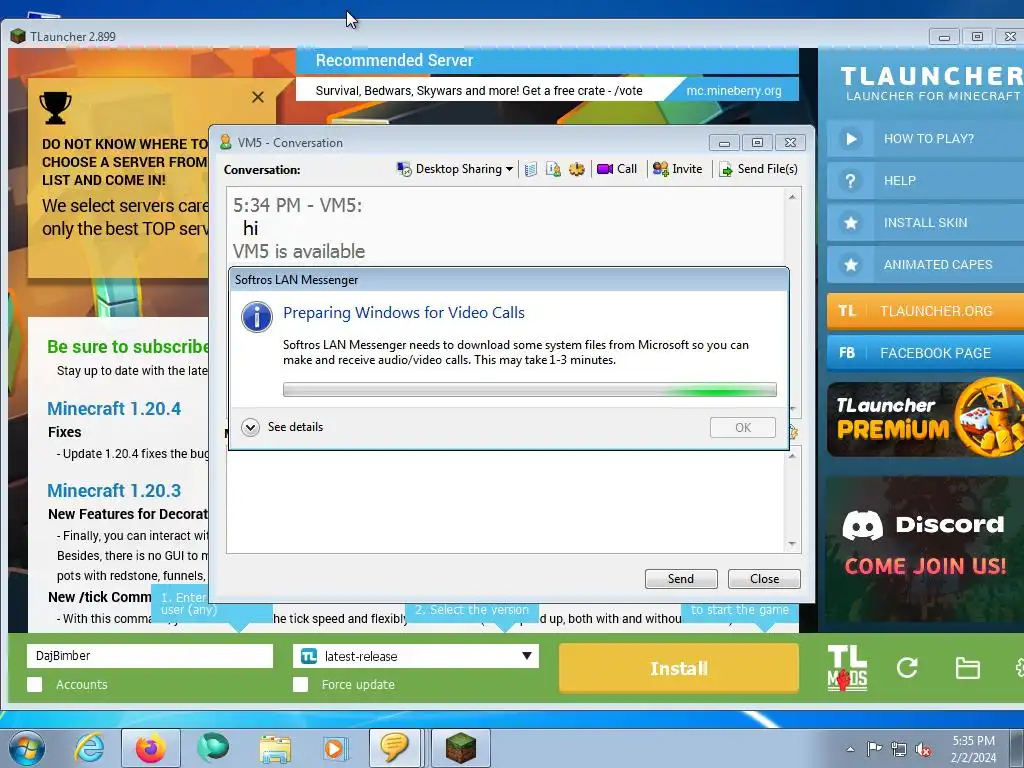The width and height of the screenshot is (1024, 768).
Task: Click the gear-shaped tools icon in conversation toolbar
Action: [x=577, y=169]
